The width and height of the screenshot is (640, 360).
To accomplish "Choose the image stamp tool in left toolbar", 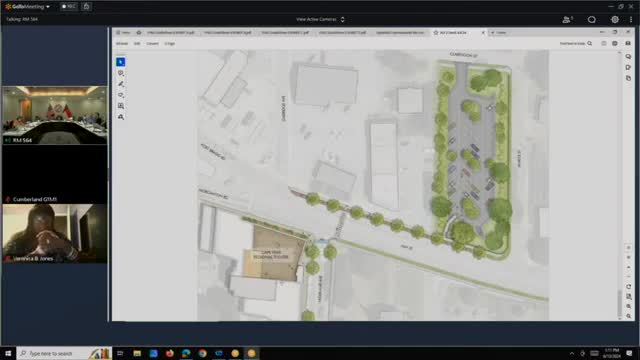I will (120, 106).
